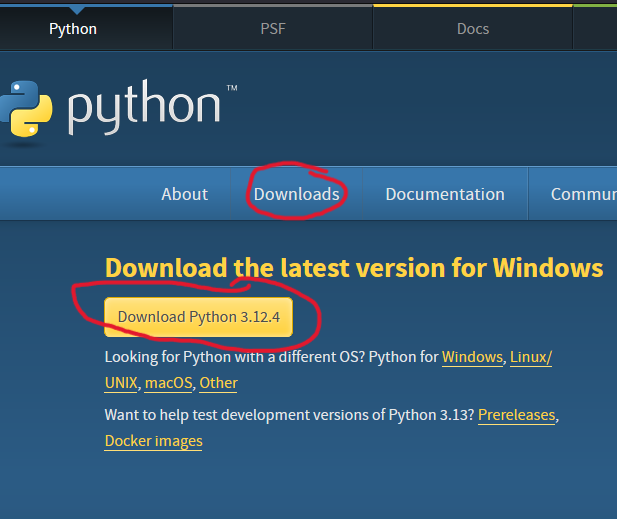Follow the macOS download link
Image resolution: width=617 pixels, height=519 pixels.
pos(168,383)
